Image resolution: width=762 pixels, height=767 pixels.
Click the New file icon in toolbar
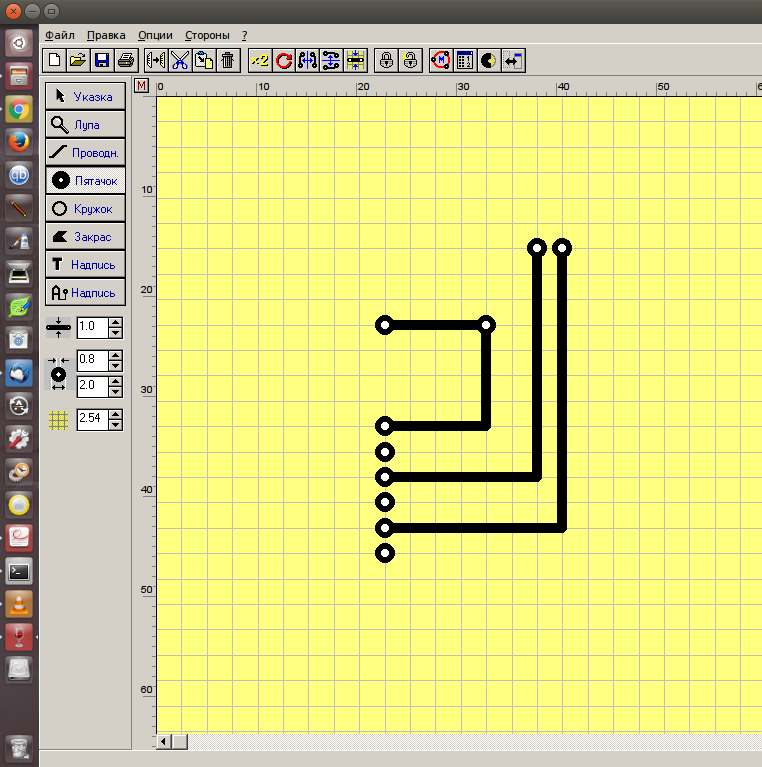coord(55,61)
